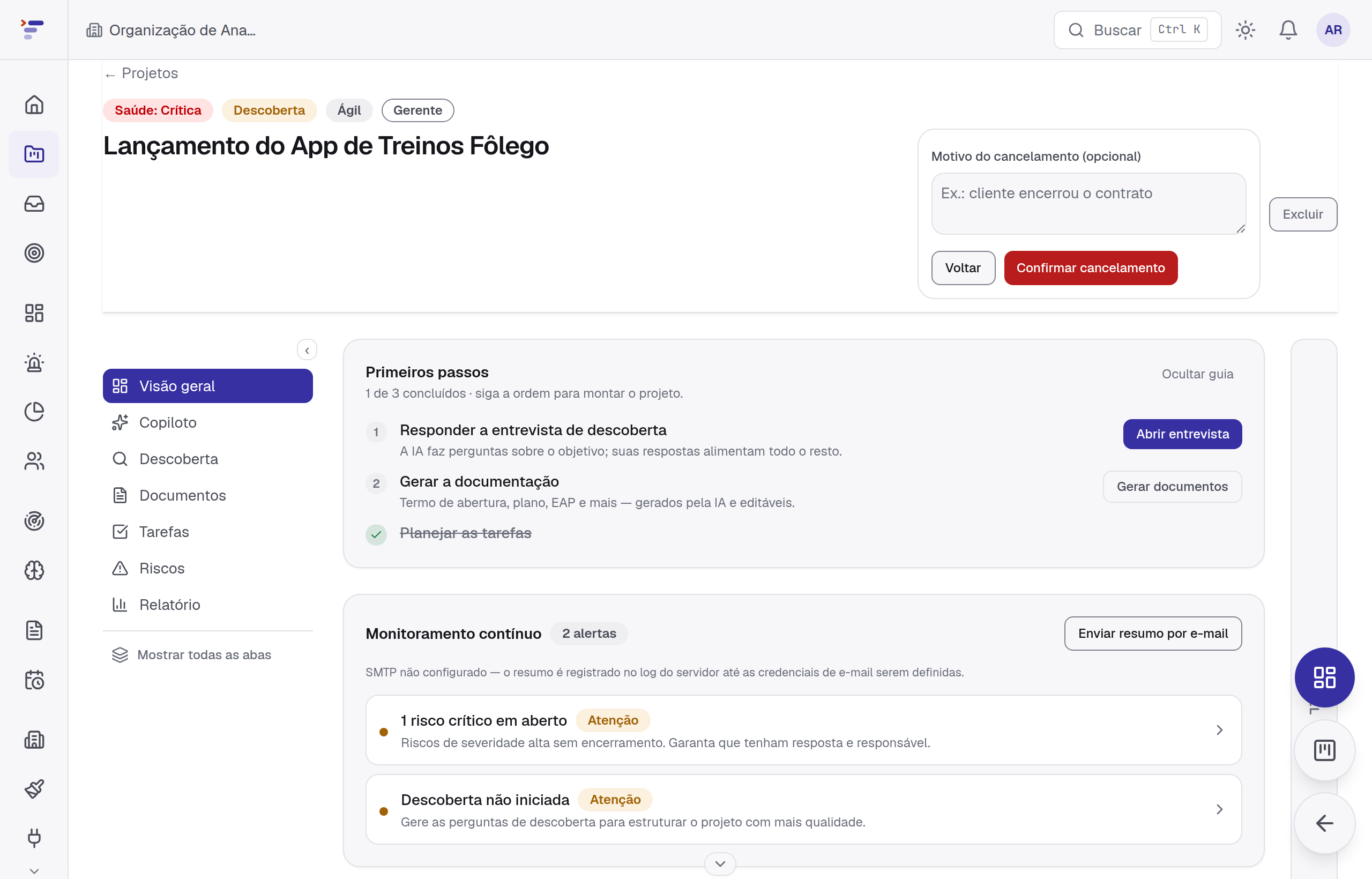1372x879 pixels.
Task: Click the notifications bell icon
Action: pos(1287,29)
